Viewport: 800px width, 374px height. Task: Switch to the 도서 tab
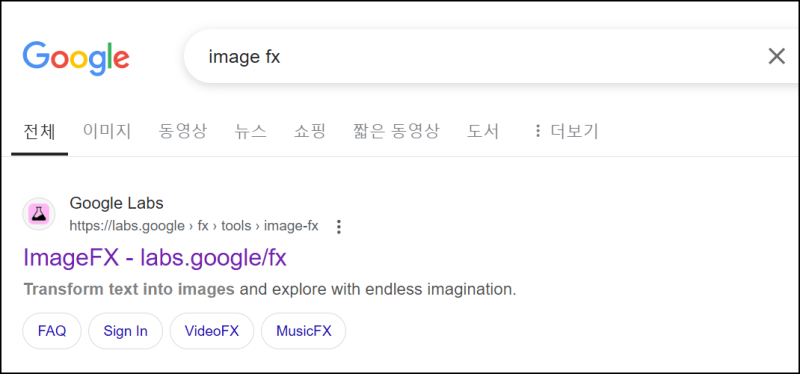click(483, 132)
